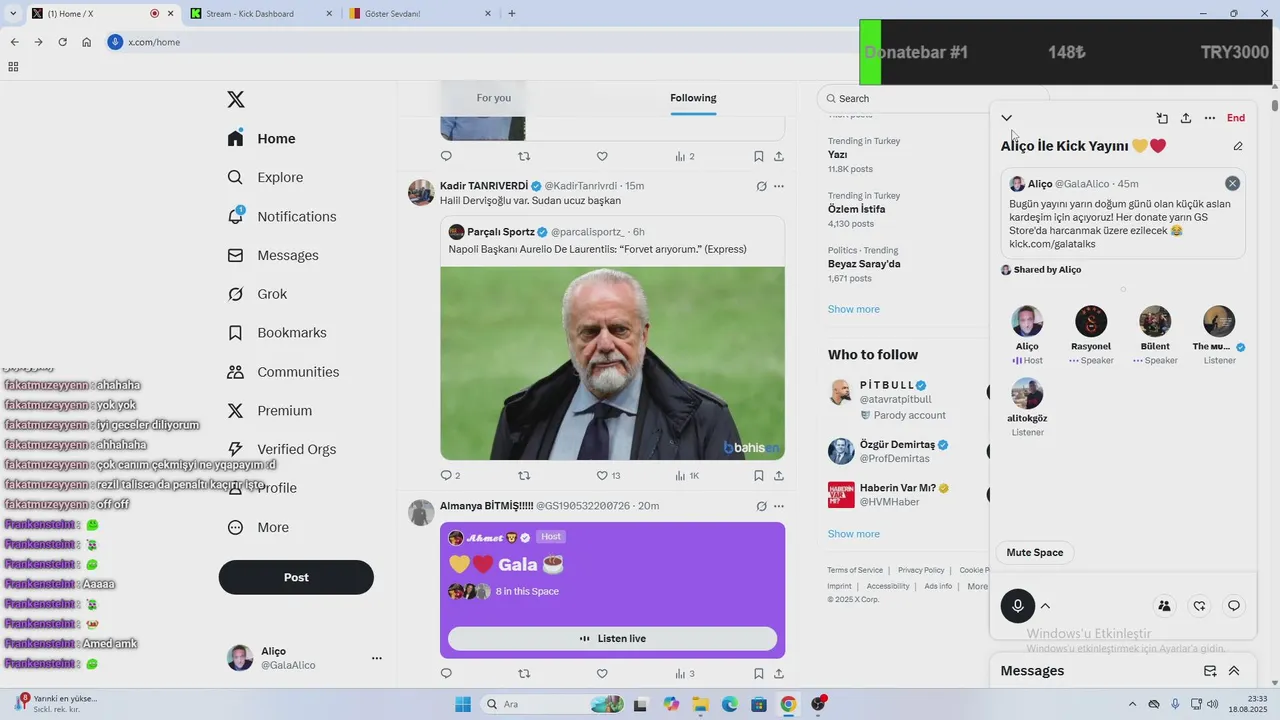Screen dimensions: 1280x720
Task: Open Space three-dot options menu
Action: tap(1210, 118)
